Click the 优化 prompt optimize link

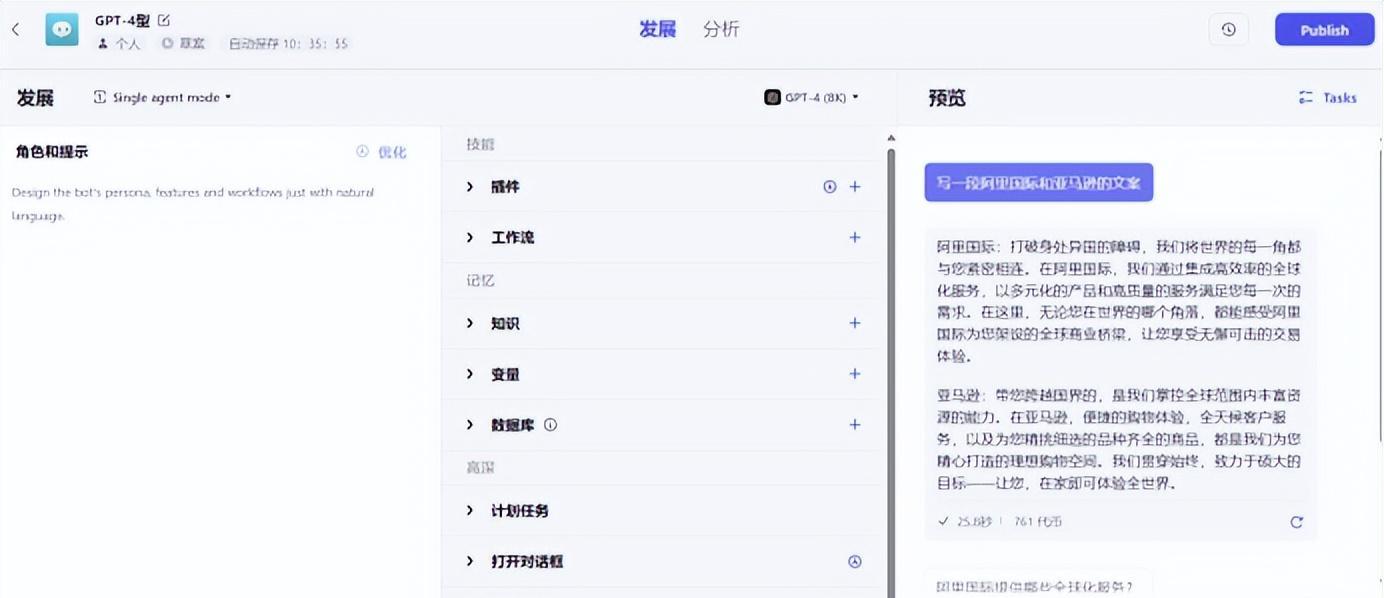pos(382,152)
